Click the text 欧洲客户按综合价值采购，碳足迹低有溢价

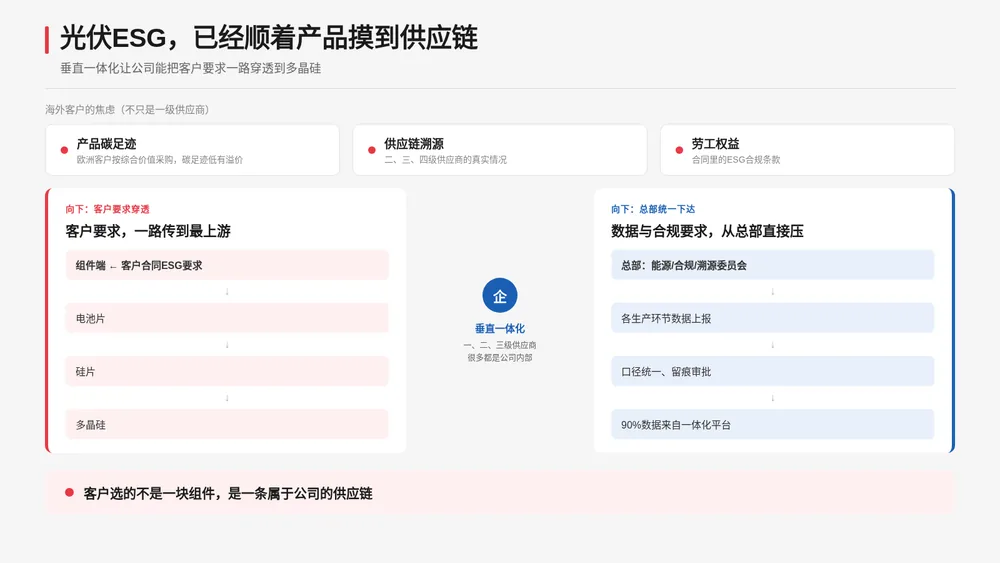click(159, 159)
